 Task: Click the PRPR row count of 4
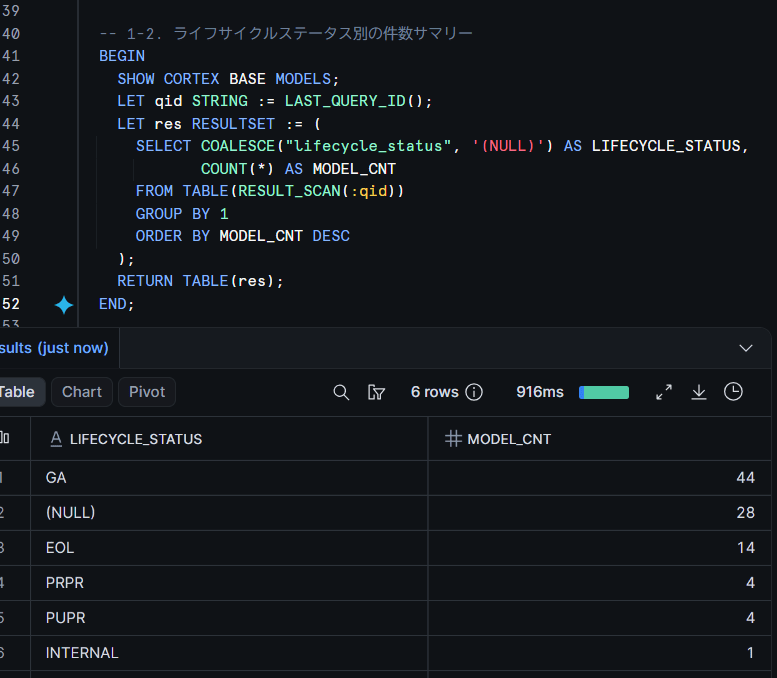coord(599,583)
